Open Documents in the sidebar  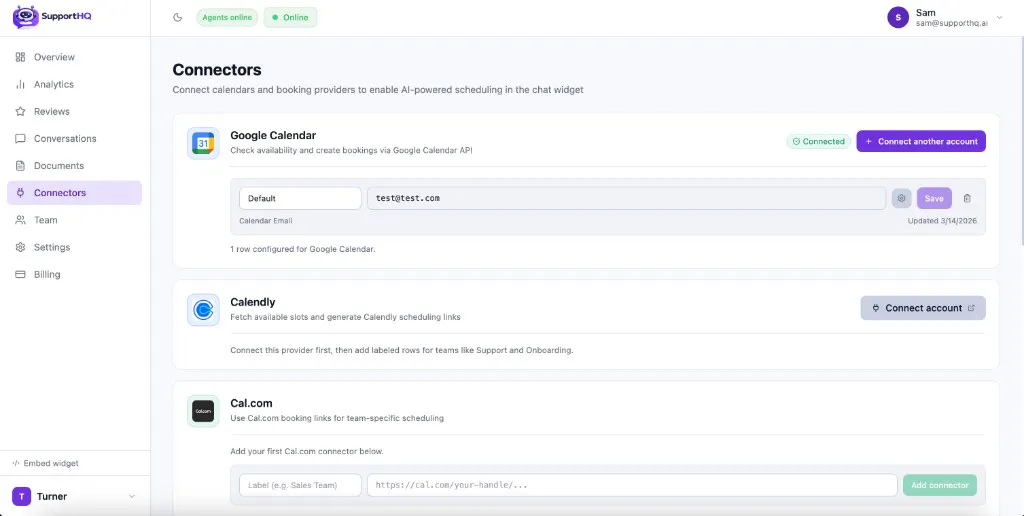[74, 165]
